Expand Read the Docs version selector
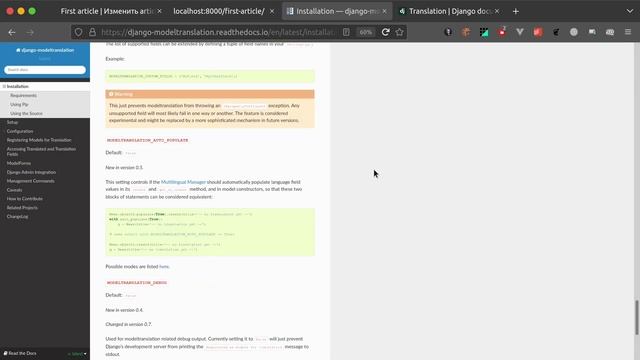The image size is (640, 360). click(45, 353)
